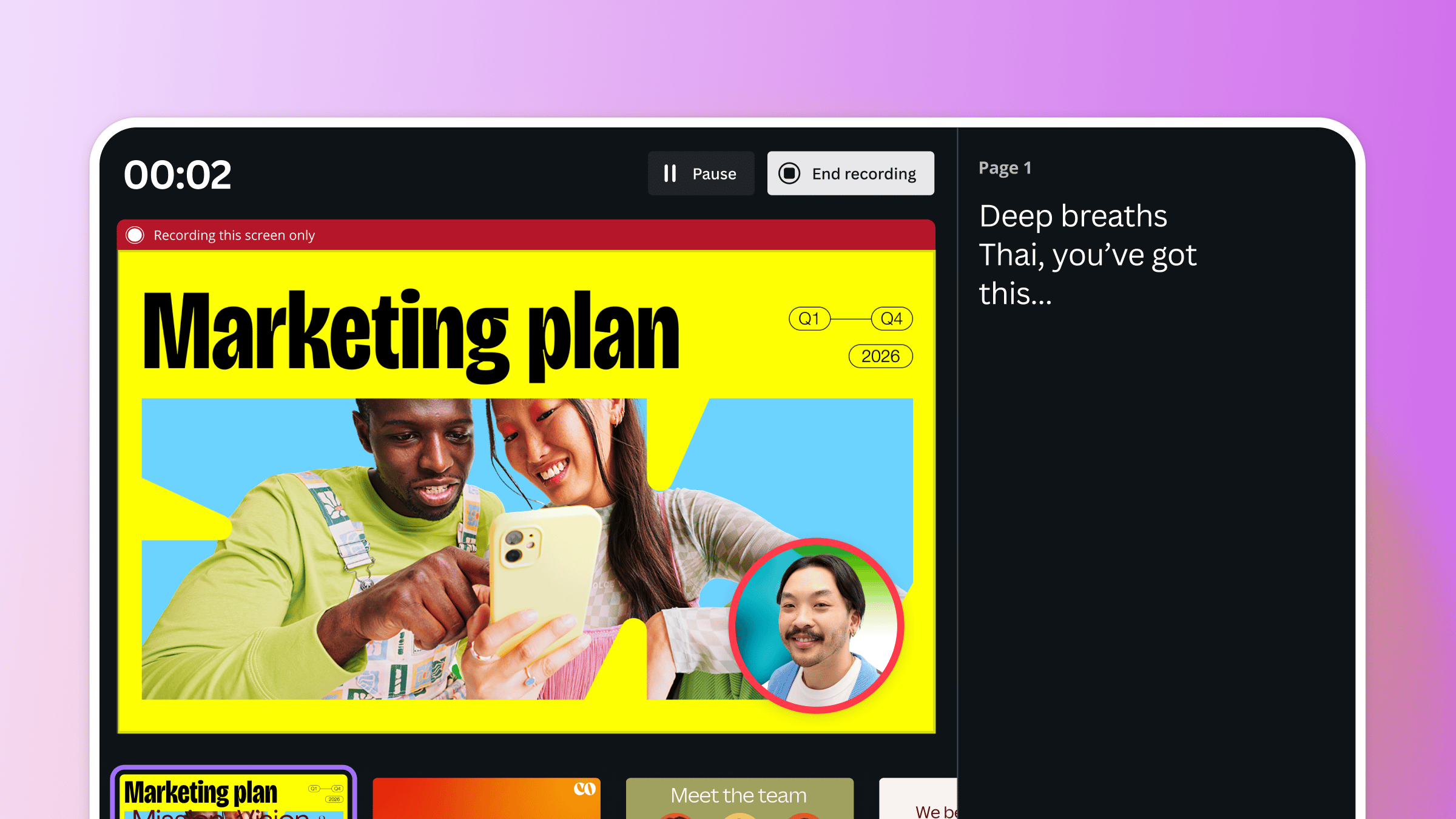The width and height of the screenshot is (1456, 819).
Task: Click the recording timer showing 00:02
Action: click(x=178, y=174)
